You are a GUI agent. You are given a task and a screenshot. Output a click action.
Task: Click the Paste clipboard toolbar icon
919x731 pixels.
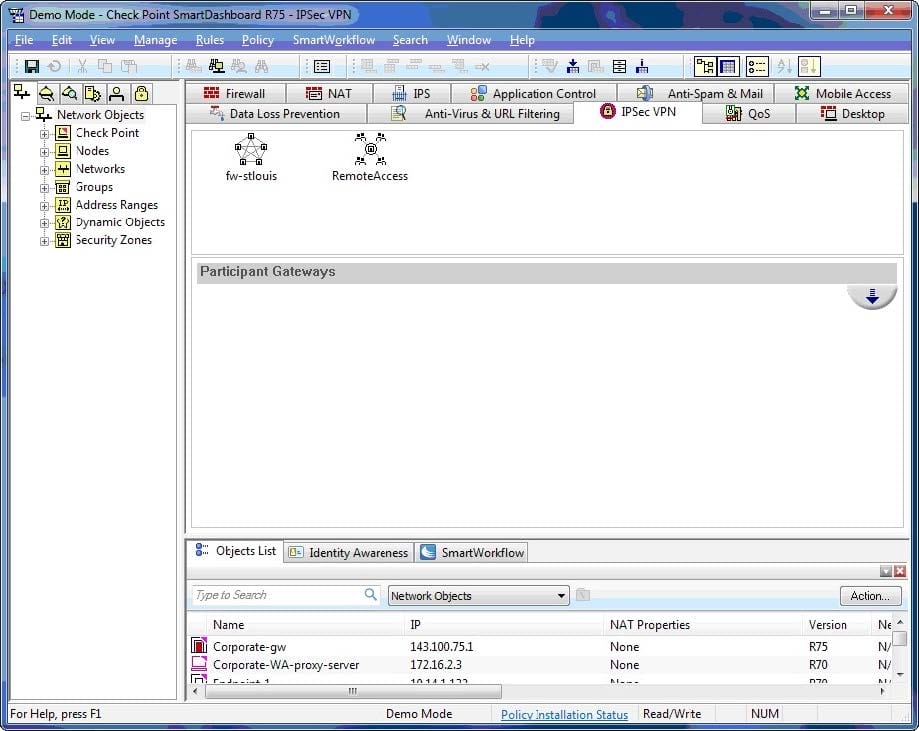tap(128, 66)
